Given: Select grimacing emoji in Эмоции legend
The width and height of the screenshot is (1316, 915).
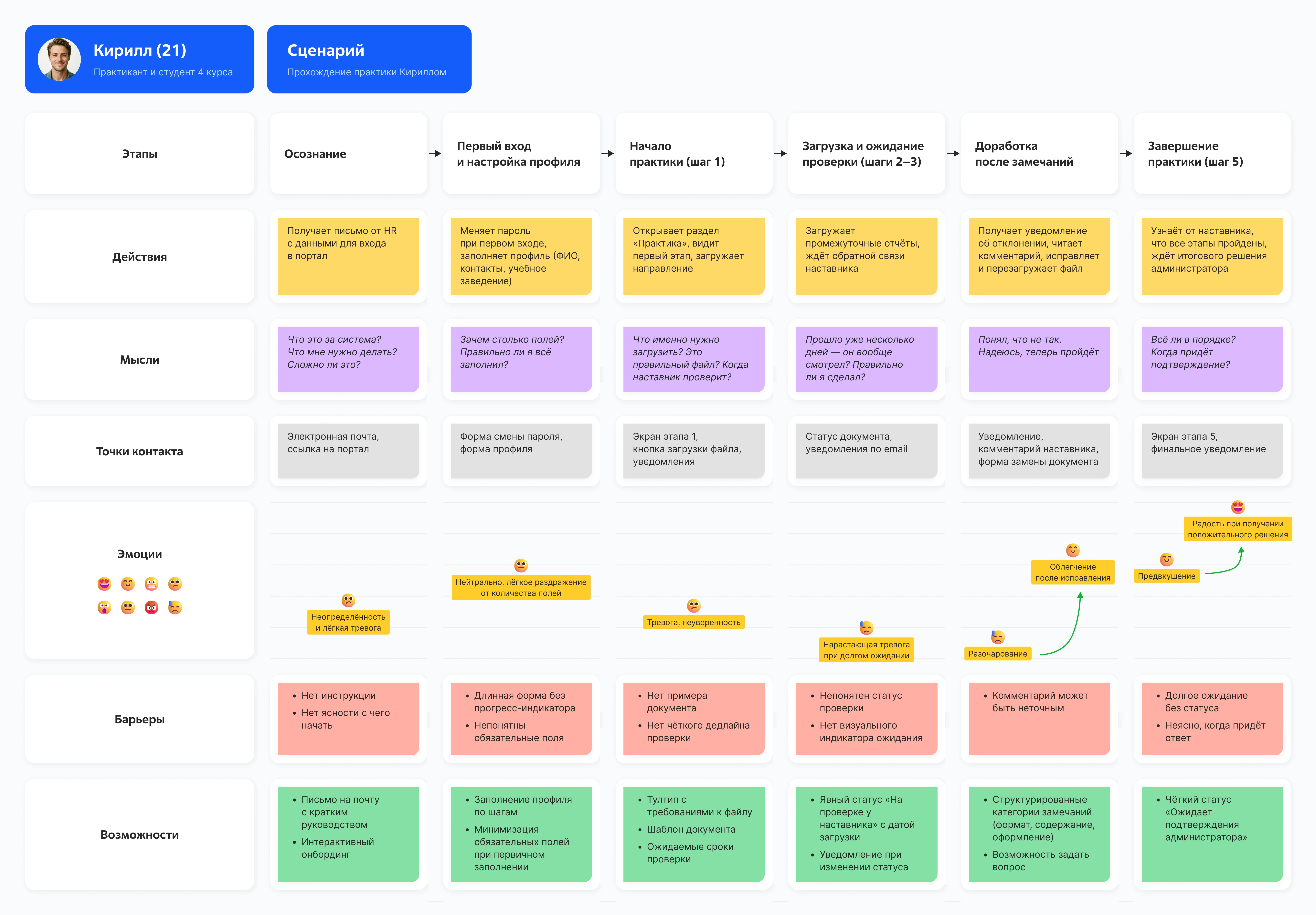Looking at the screenshot, I should point(151,584).
